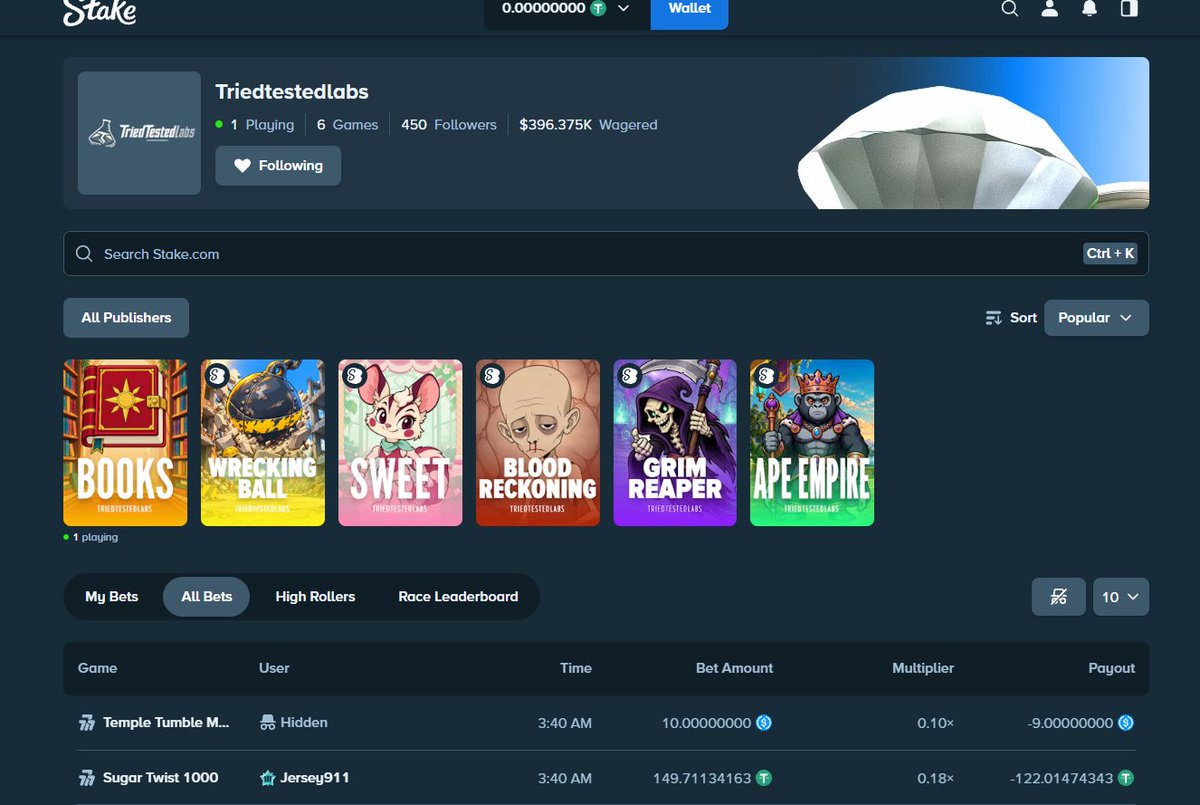1200x805 pixels.
Task: Switch to the My Bets tab
Action: 112,597
